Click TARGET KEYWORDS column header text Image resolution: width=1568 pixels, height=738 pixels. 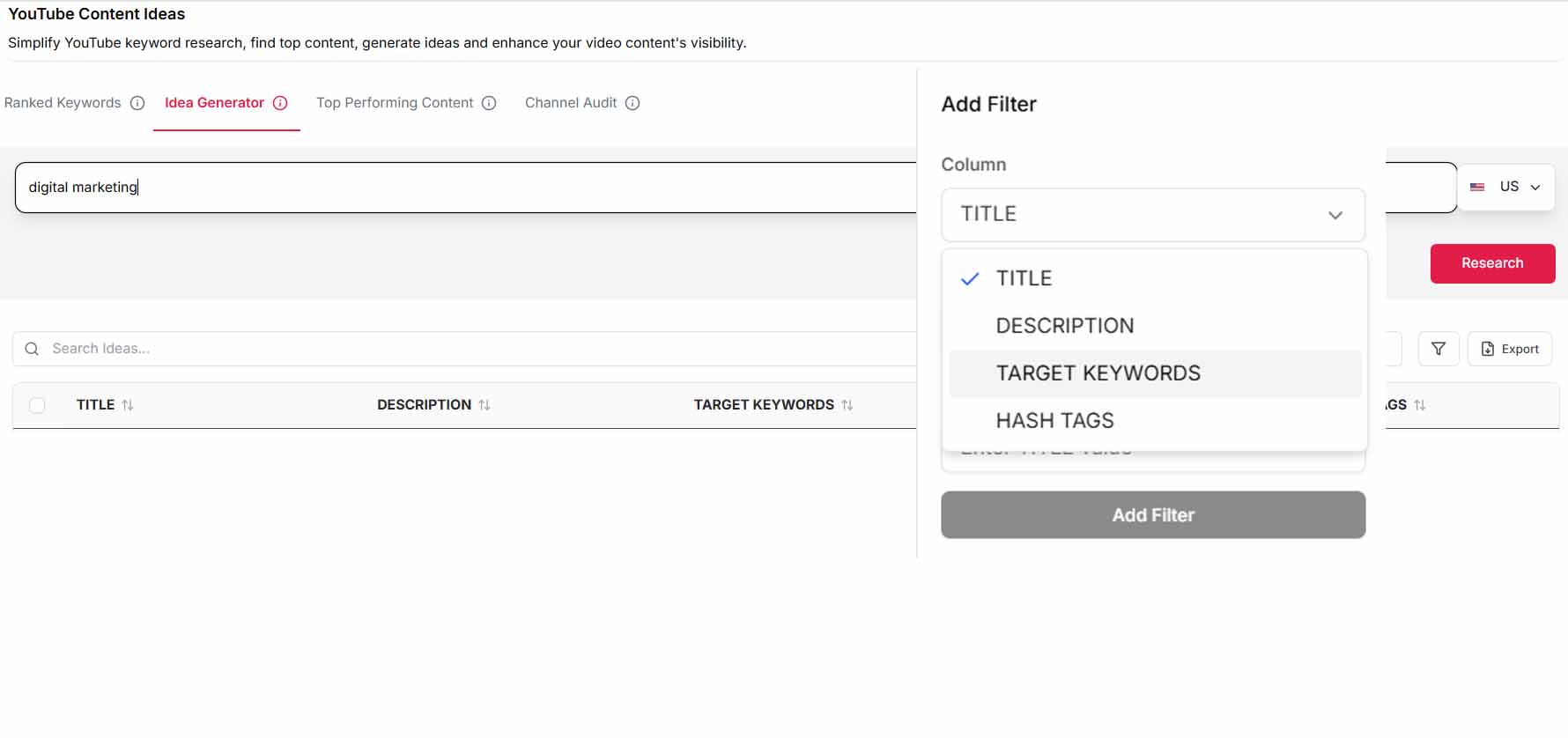(764, 405)
